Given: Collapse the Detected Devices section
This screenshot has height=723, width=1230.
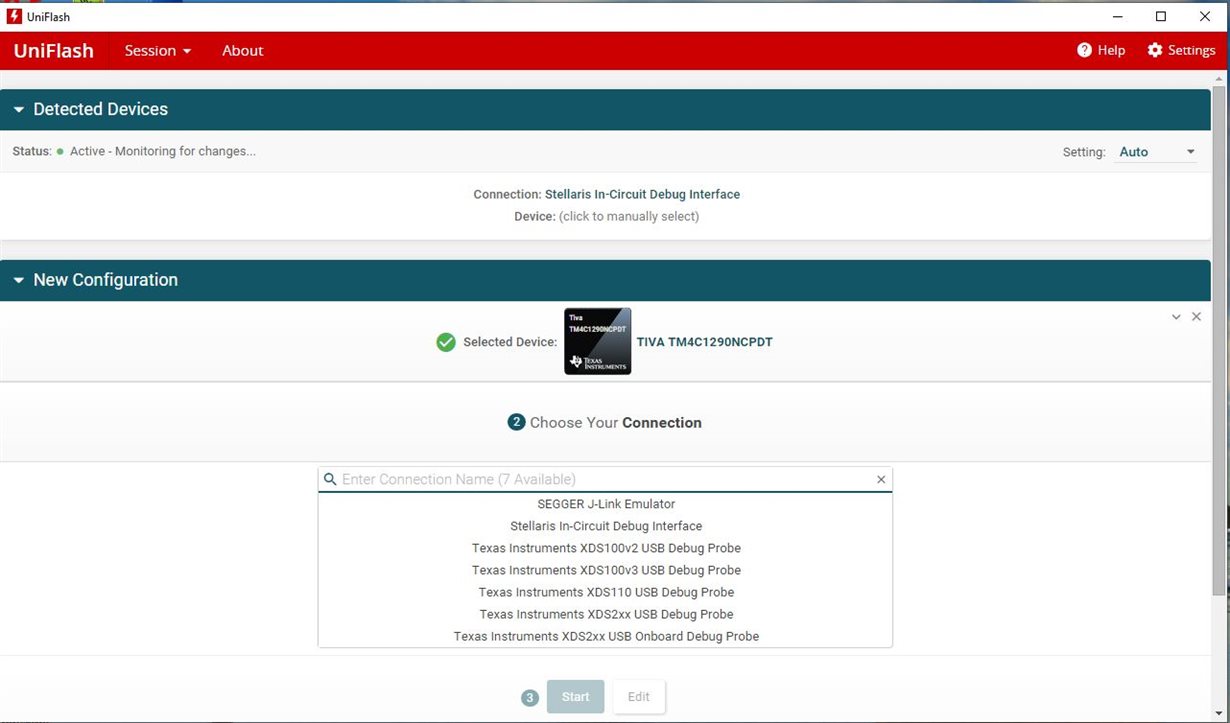Looking at the screenshot, I should click(19, 110).
